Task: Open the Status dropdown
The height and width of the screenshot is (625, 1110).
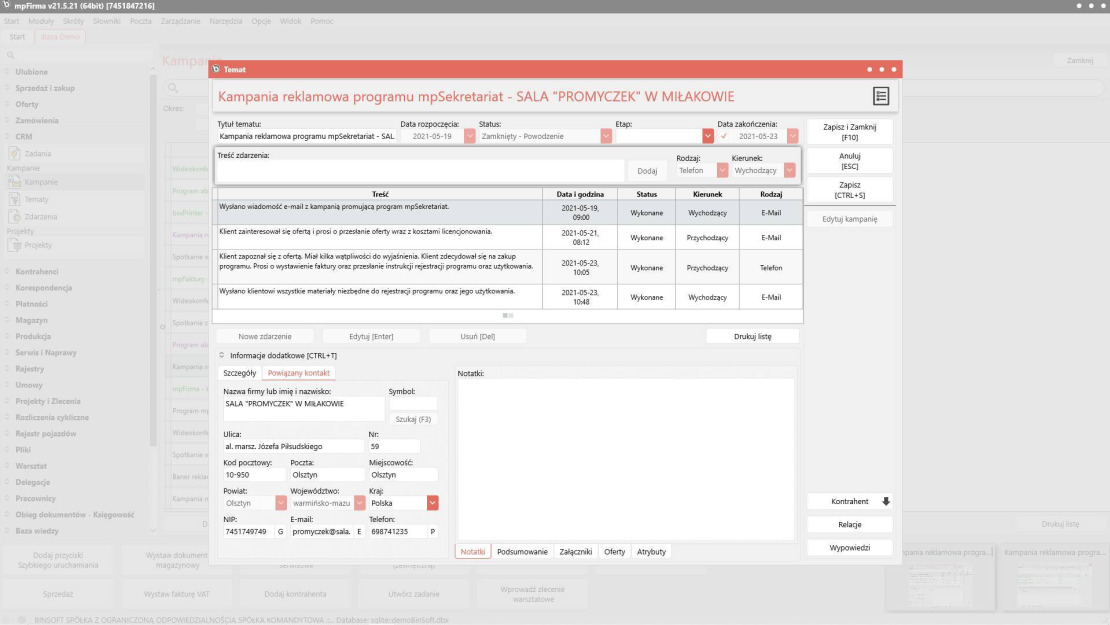Action: click(x=606, y=136)
